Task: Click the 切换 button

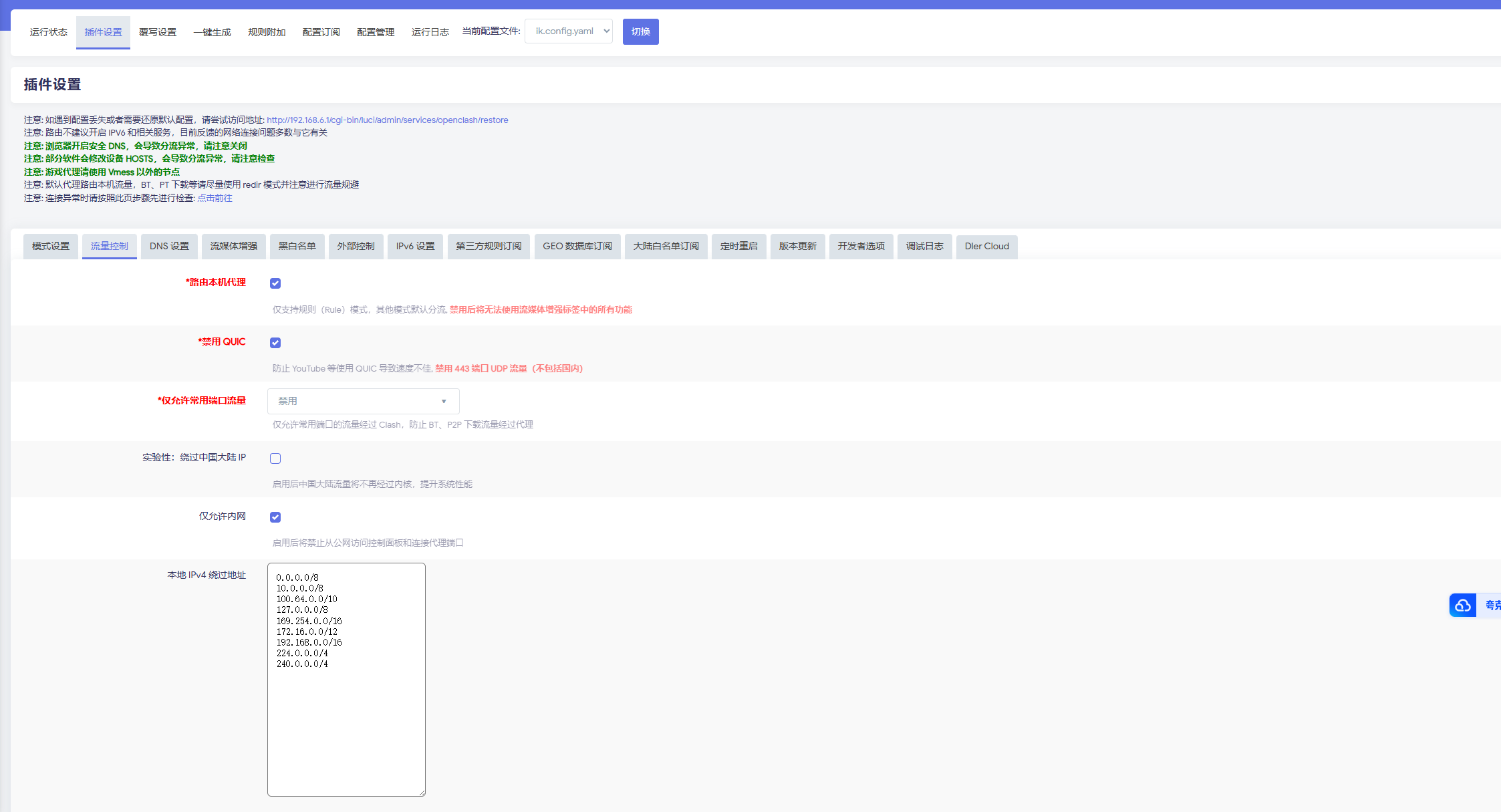Action: point(640,31)
